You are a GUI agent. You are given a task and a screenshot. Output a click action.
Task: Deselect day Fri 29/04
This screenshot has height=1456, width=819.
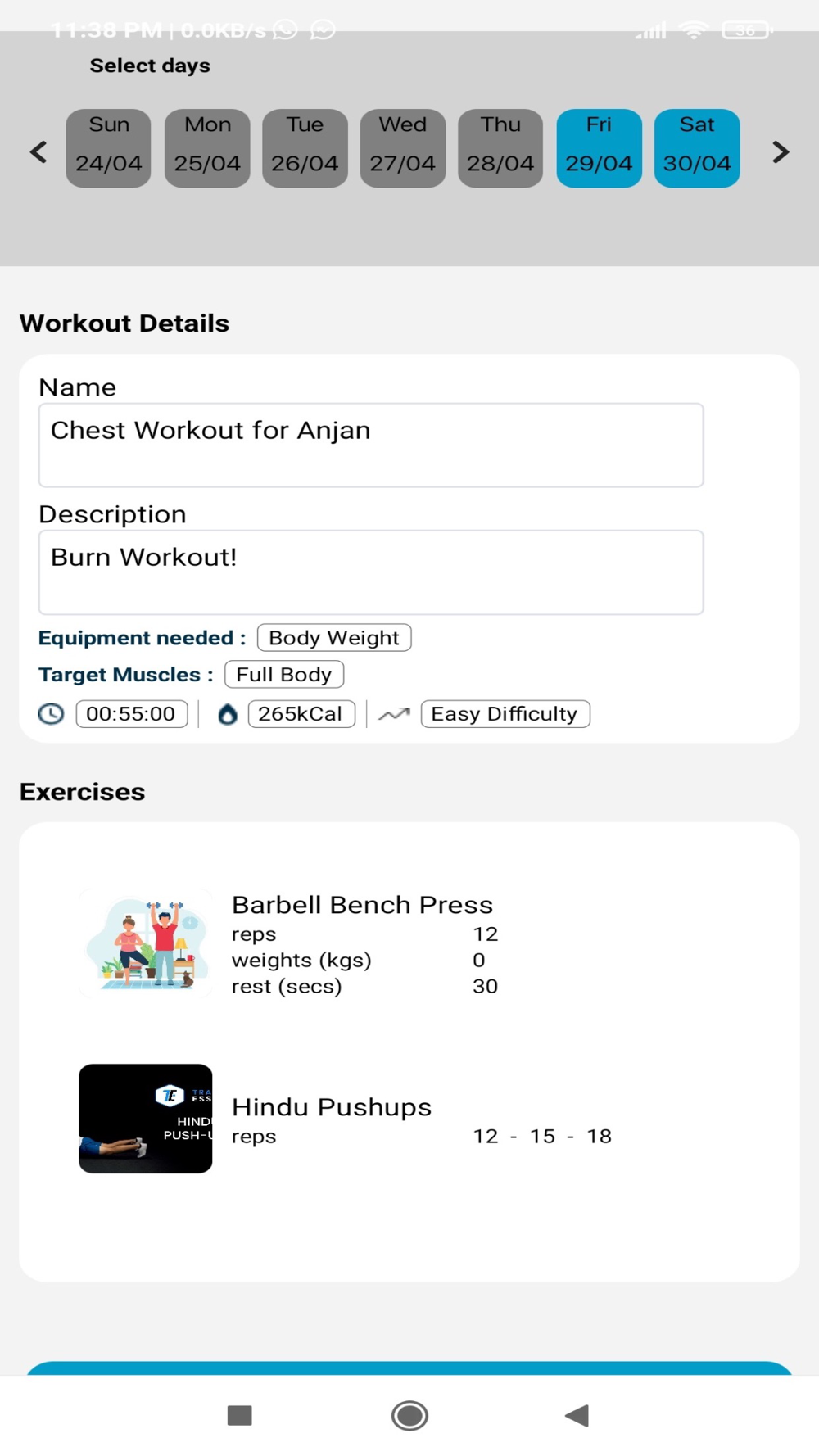(x=599, y=148)
